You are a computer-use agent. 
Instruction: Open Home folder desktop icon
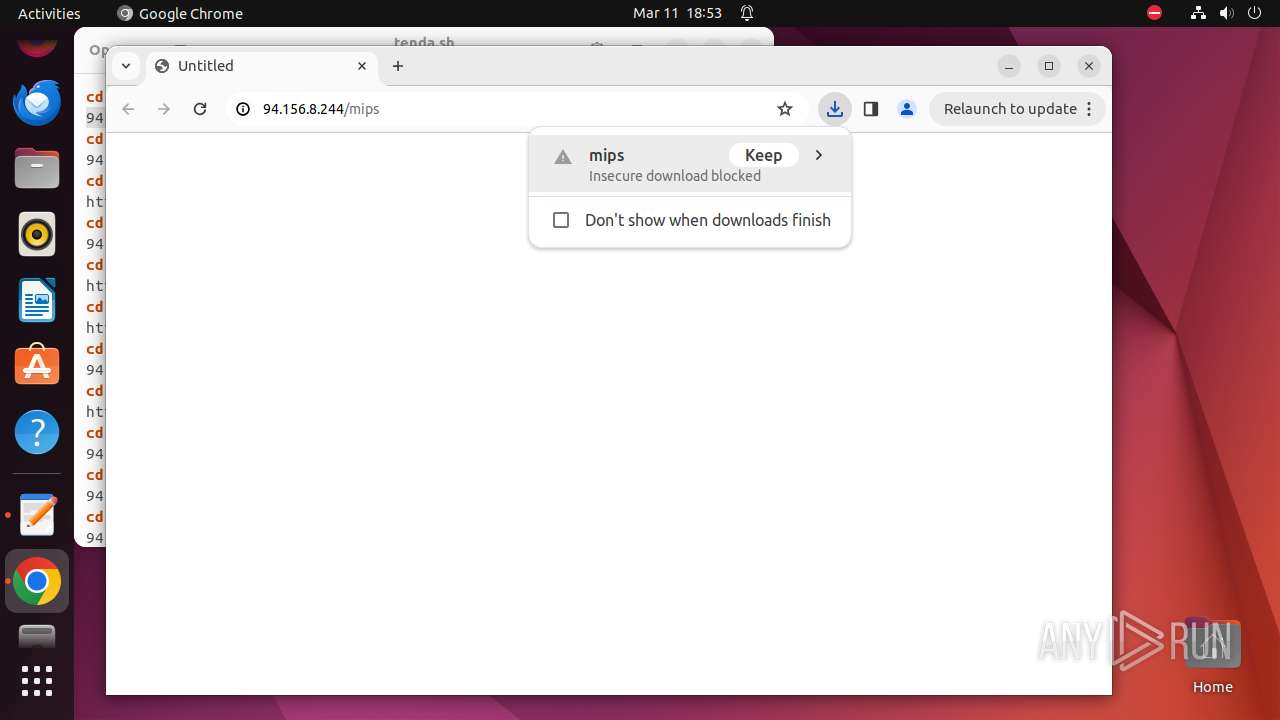(1212, 656)
